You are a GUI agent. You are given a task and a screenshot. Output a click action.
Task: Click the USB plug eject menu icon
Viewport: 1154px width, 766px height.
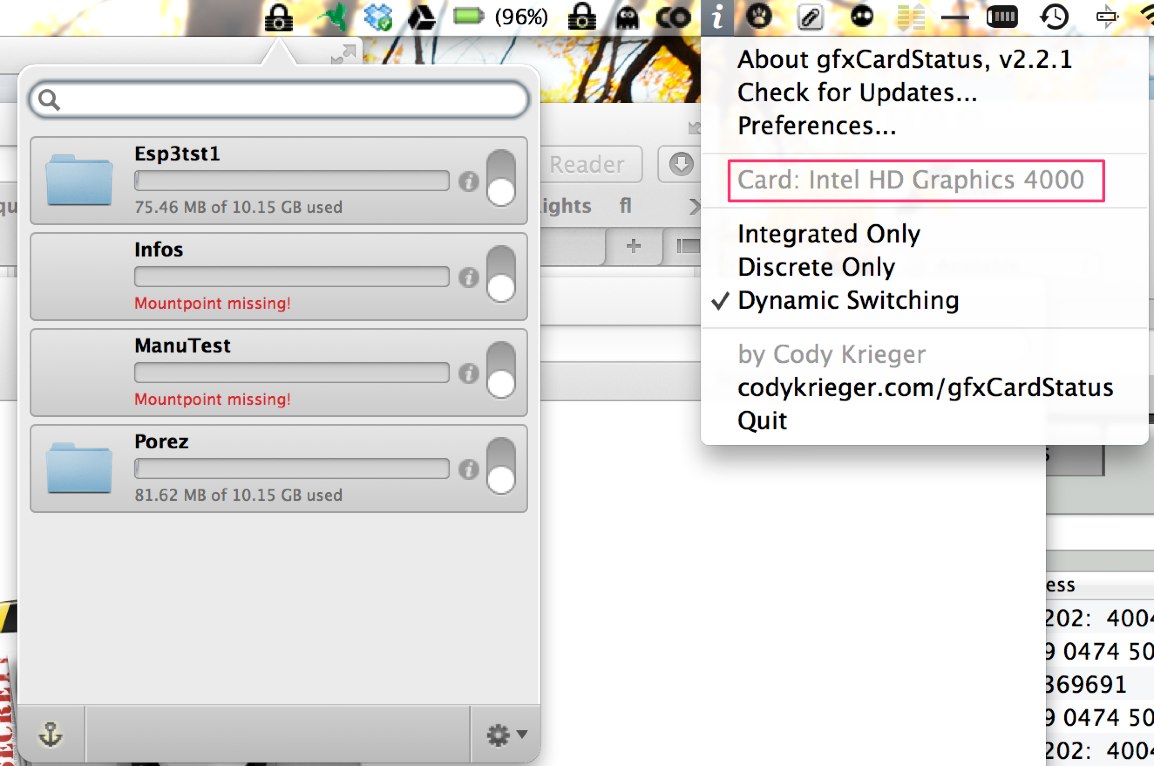1106,15
